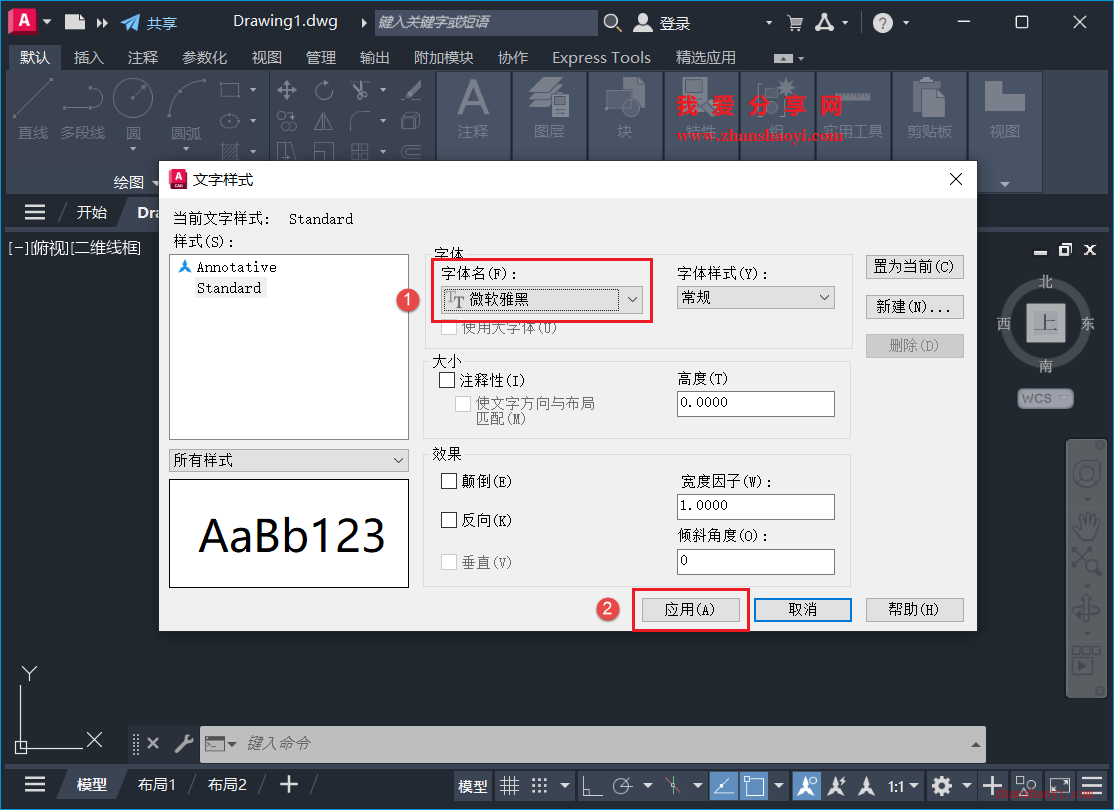Select the Arc (圆弧) tool icon
Viewport: 1114px width, 810px height.
(186, 98)
